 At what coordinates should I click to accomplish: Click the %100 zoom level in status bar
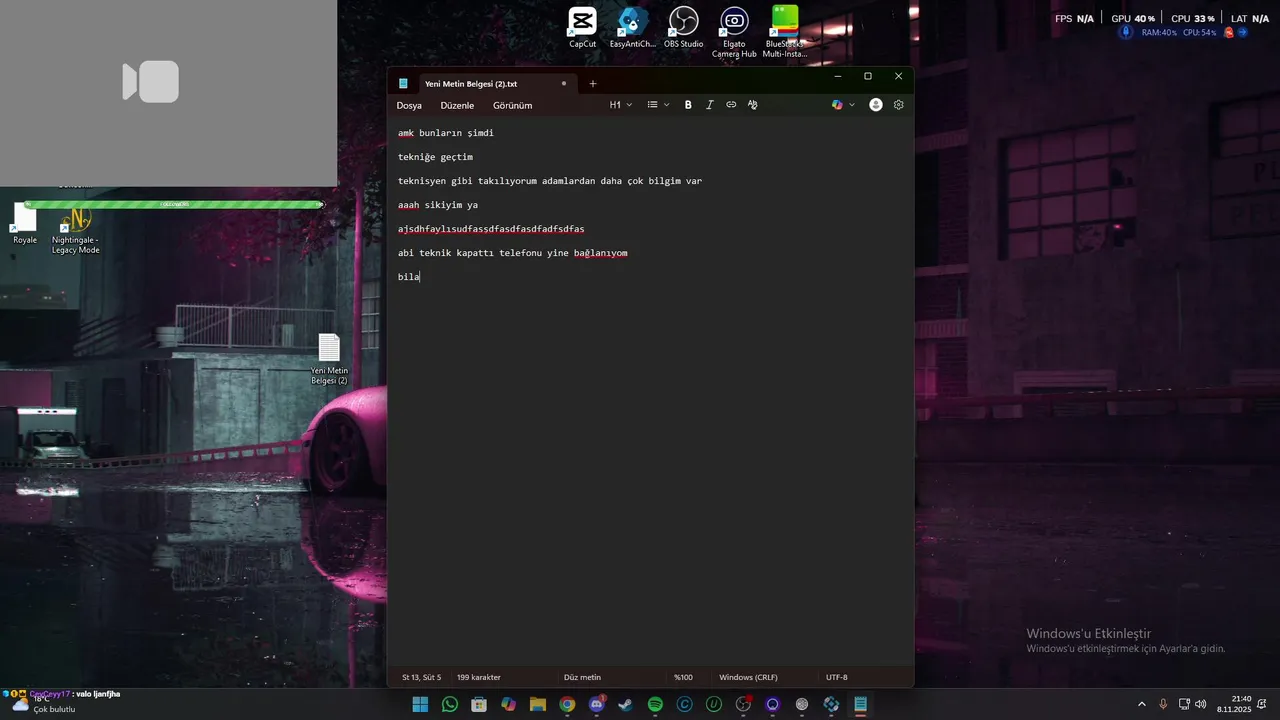683,677
